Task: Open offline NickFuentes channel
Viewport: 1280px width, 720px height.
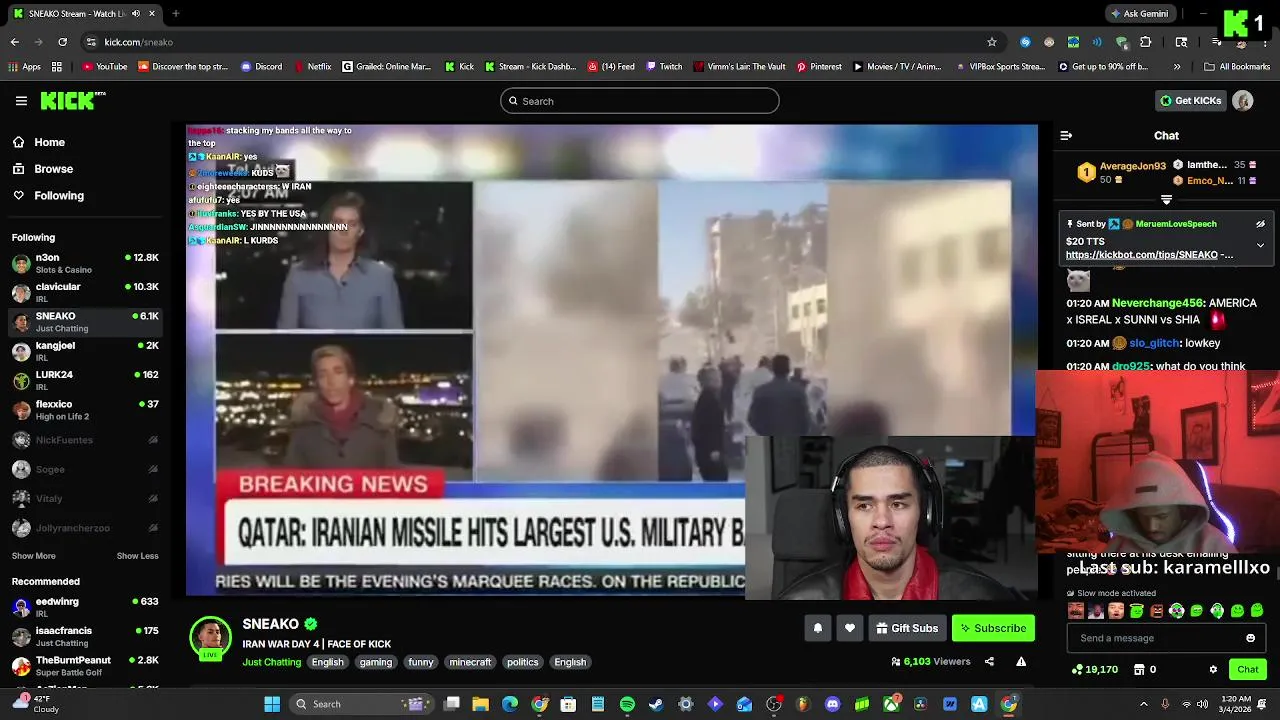Action: pyautogui.click(x=85, y=440)
